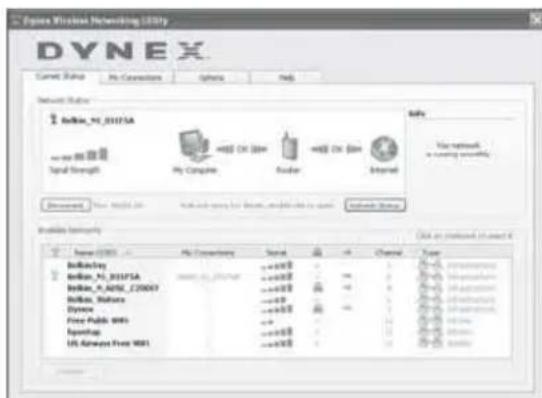Click the Internet globe icon
The width and height of the screenshot is (542, 398).
(x=384, y=149)
